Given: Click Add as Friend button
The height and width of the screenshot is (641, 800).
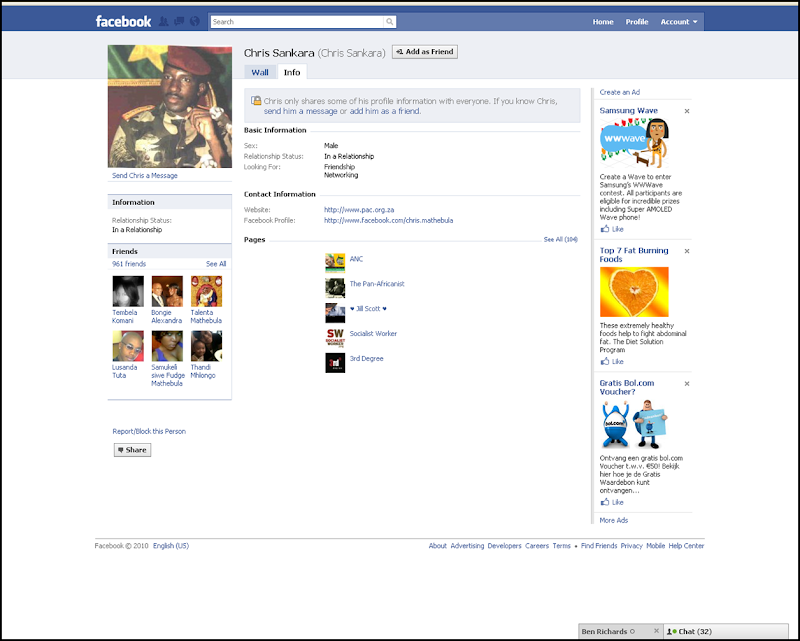Looking at the screenshot, I should tap(424, 52).
